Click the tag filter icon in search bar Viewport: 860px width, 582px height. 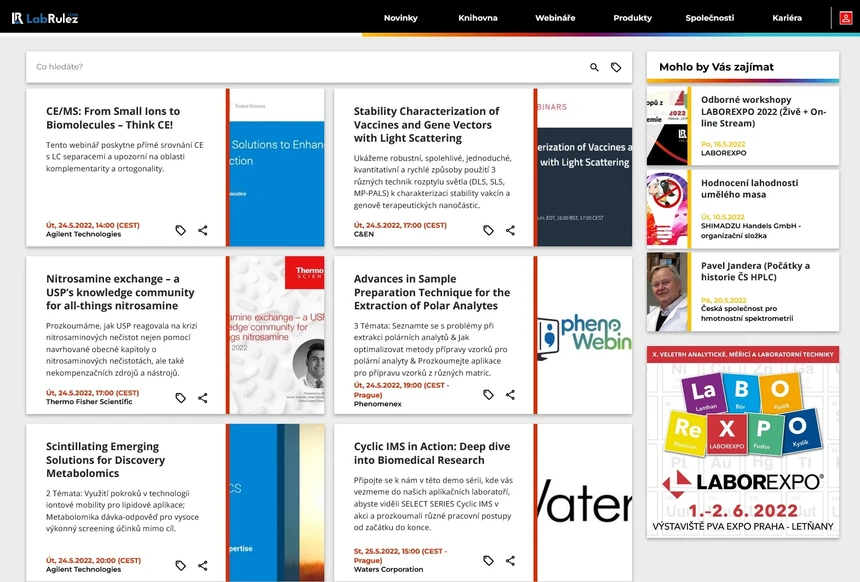tap(616, 67)
